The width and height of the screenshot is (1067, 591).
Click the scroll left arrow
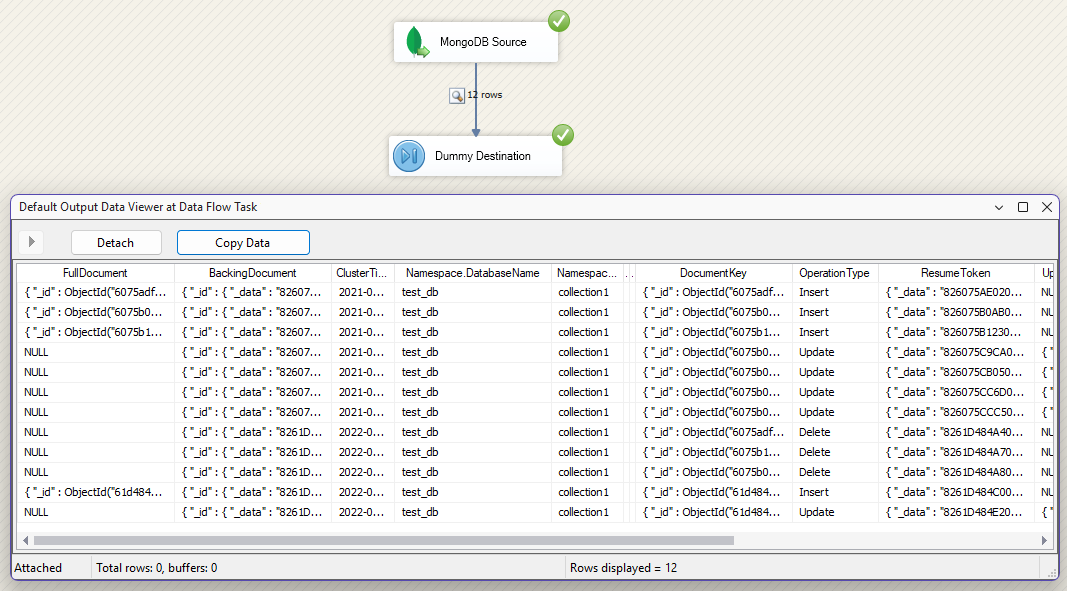[x=25, y=541]
